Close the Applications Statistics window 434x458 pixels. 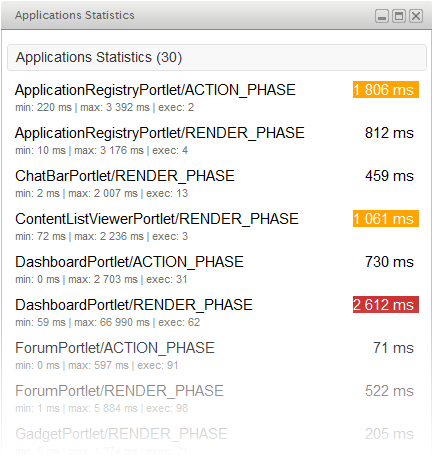click(416, 16)
